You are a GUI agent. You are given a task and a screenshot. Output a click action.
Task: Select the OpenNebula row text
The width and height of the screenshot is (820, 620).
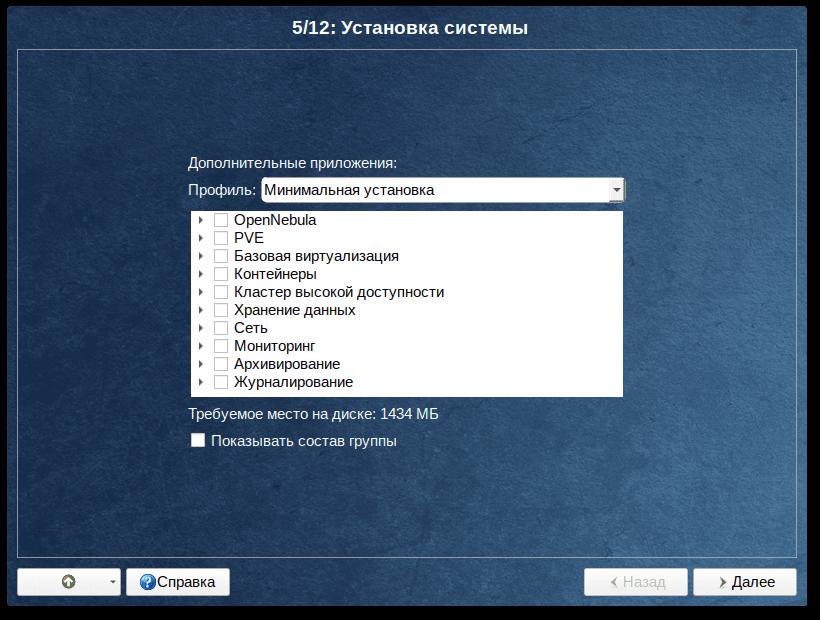(275, 220)
